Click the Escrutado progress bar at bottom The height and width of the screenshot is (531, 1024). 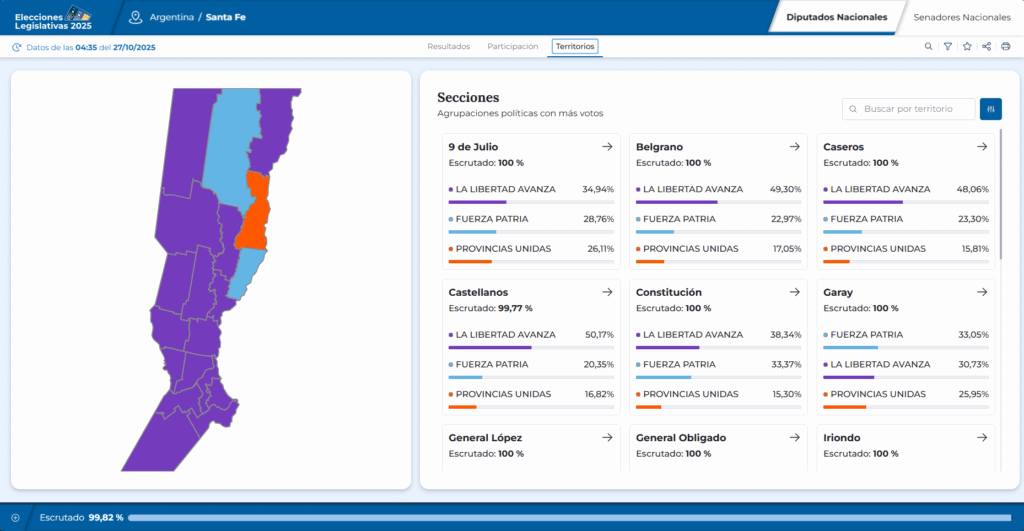570,517
